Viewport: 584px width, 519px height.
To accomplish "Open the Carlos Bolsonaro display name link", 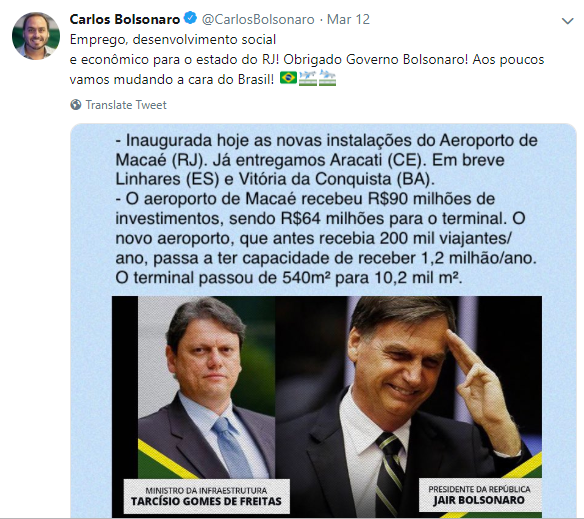I will coord(125,19).
